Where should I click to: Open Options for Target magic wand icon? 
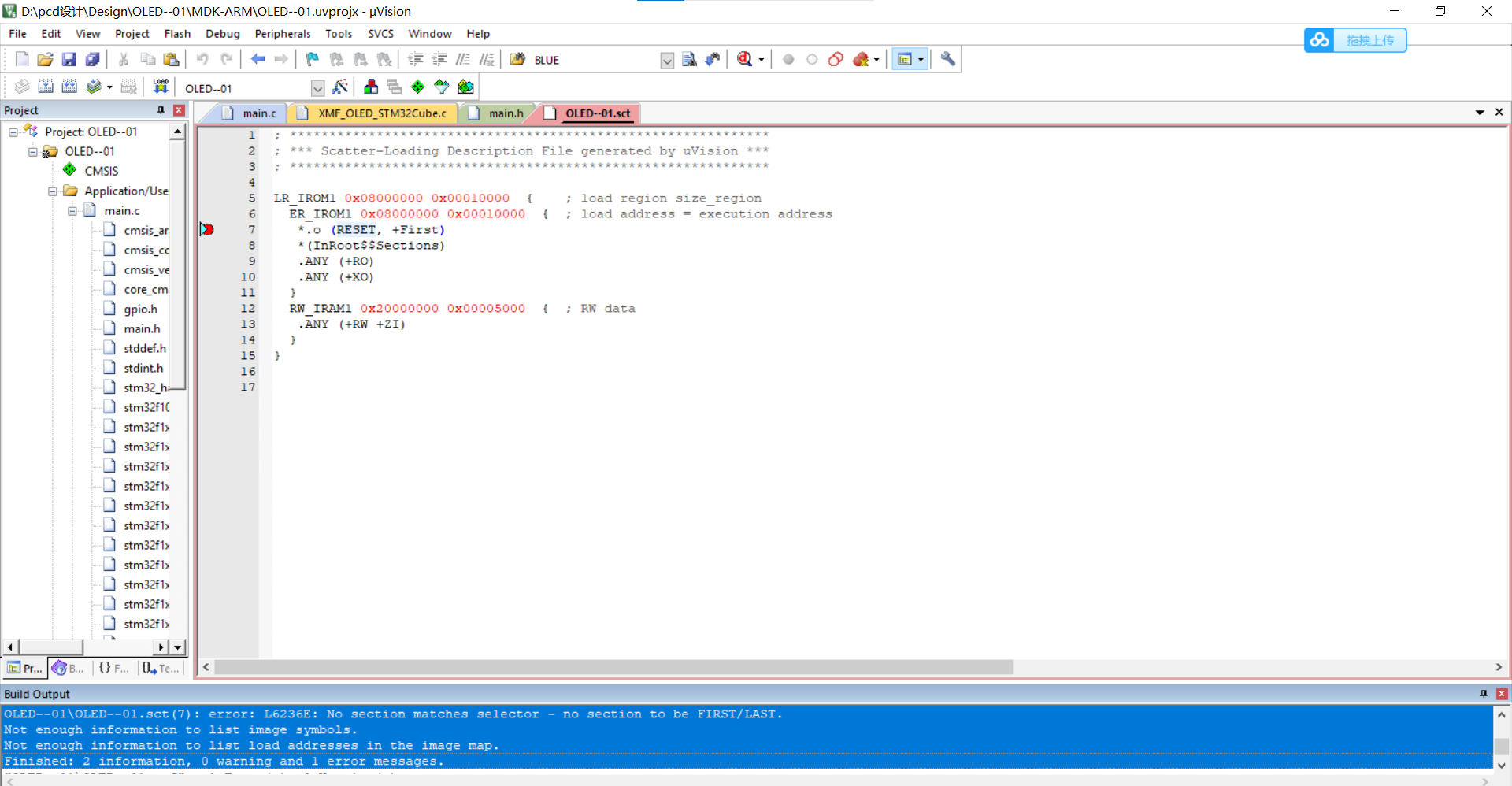coord(340,87)
